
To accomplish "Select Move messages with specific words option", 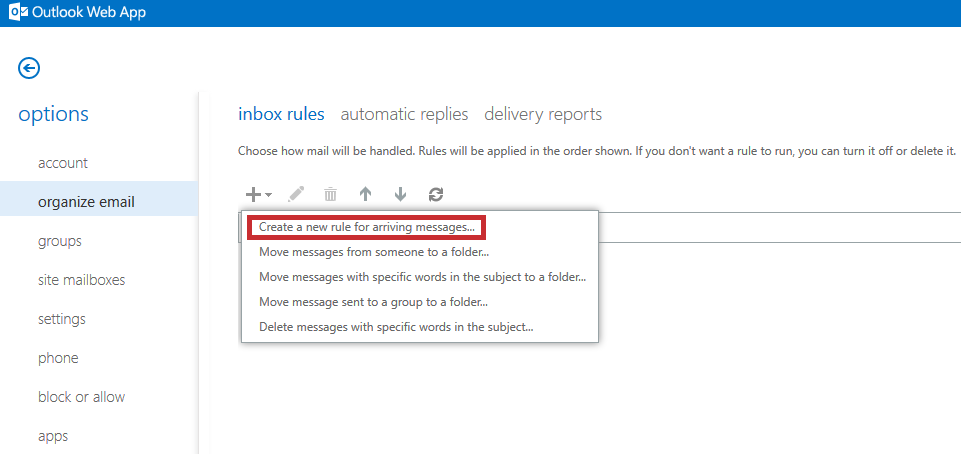I will tap(423, 277).
